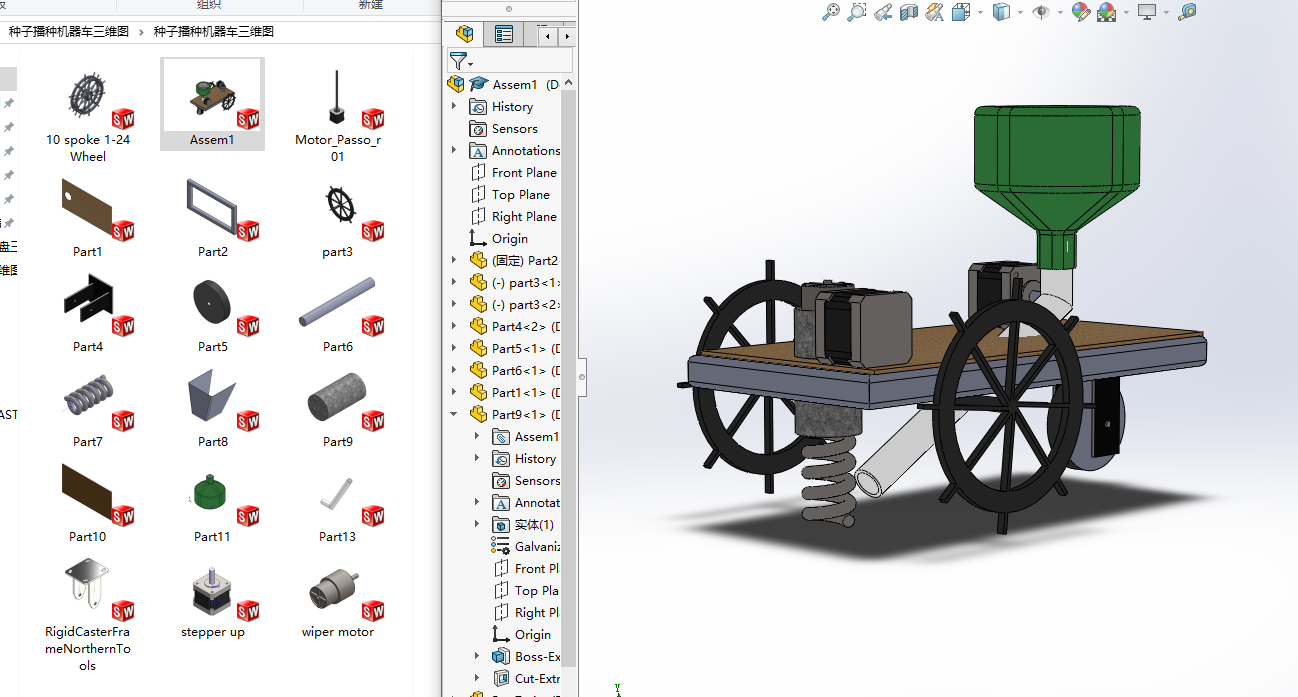The width and height of the screenshot is (1298, 697).
Task: Select the Zoom to Area tool
Action: tap(857, 12)
